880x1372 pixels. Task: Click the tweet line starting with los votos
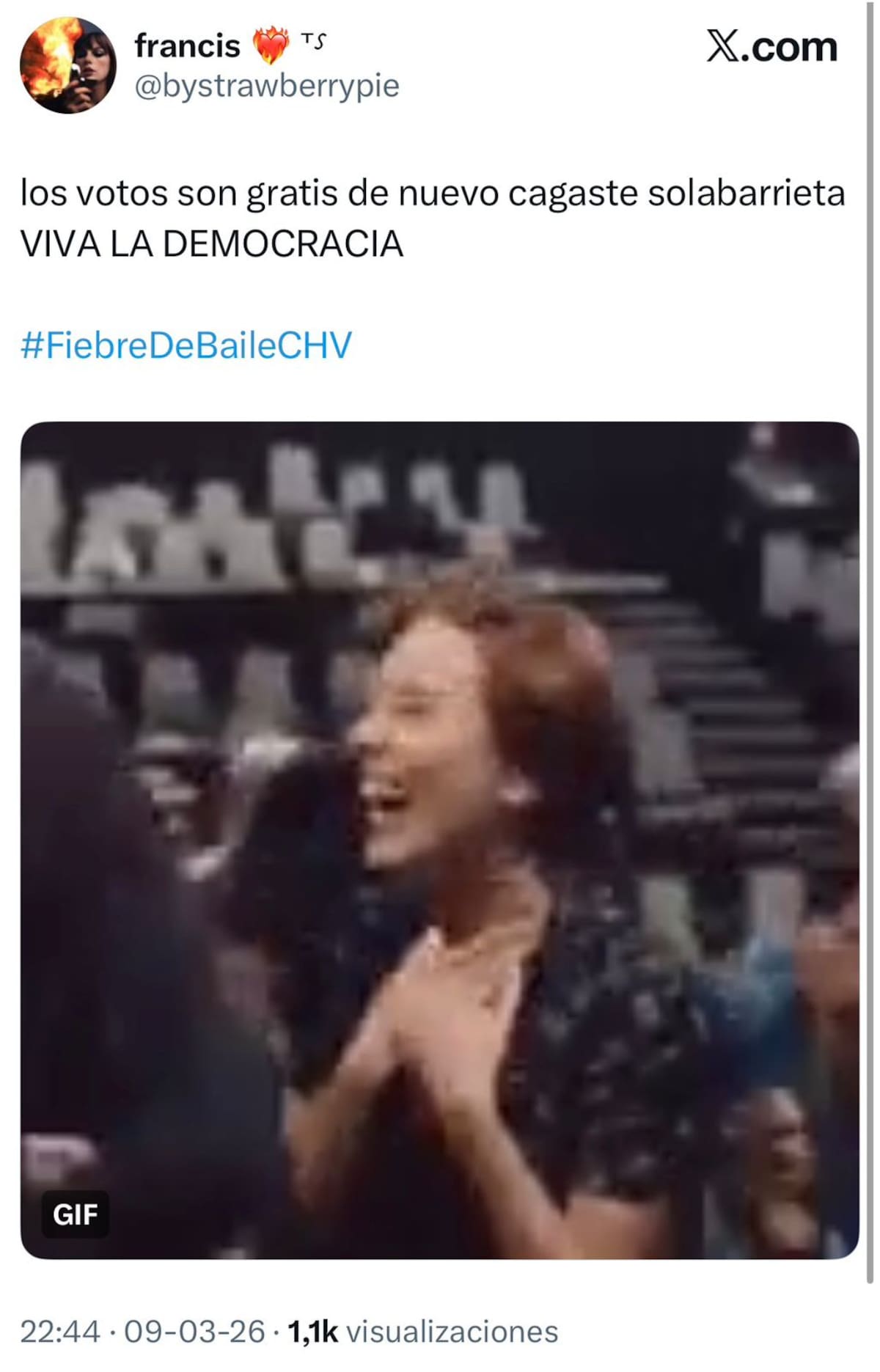pyautogui.click(x=433, y=194)
